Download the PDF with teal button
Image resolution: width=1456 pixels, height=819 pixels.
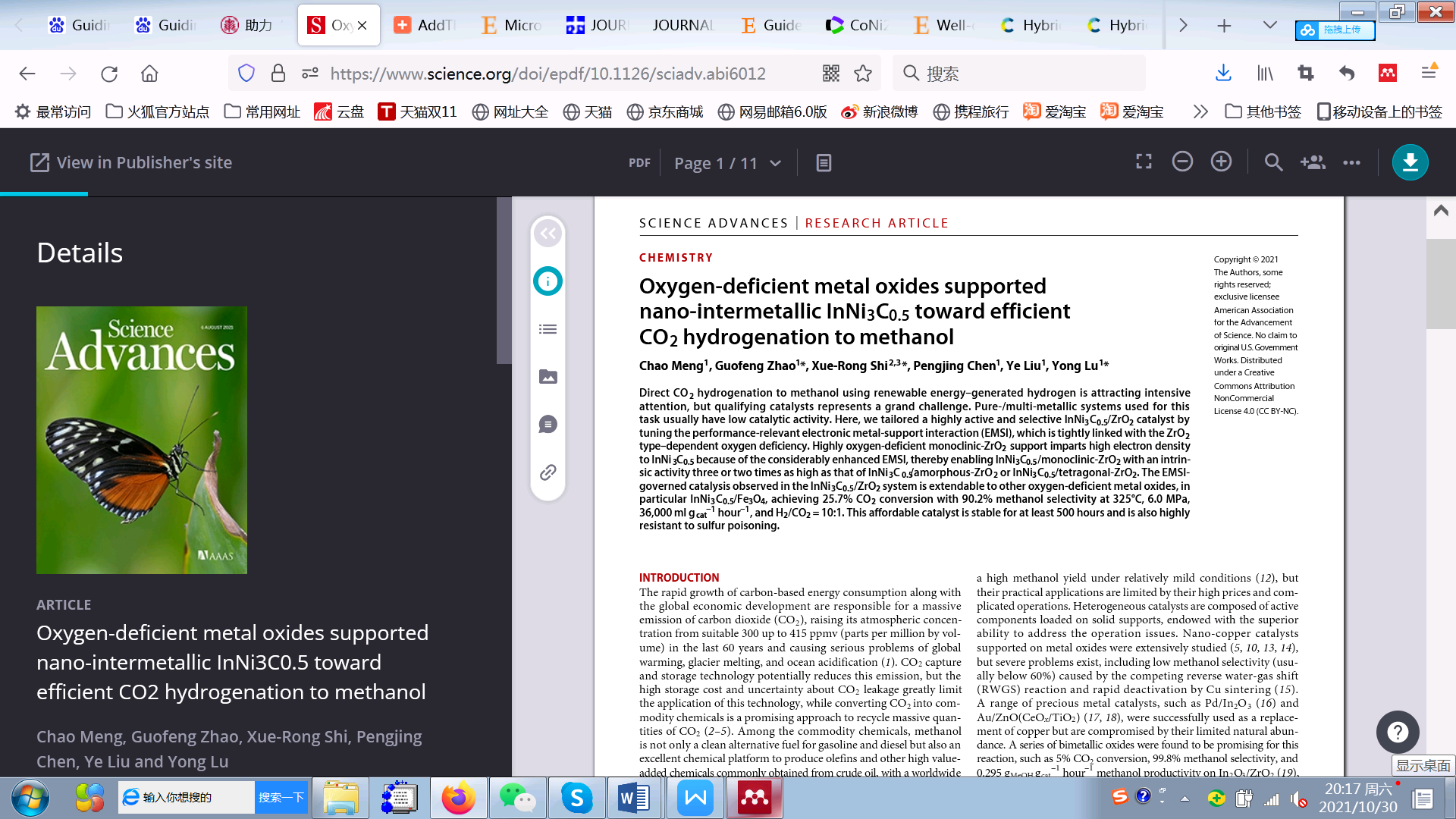tap(1410, 162)
